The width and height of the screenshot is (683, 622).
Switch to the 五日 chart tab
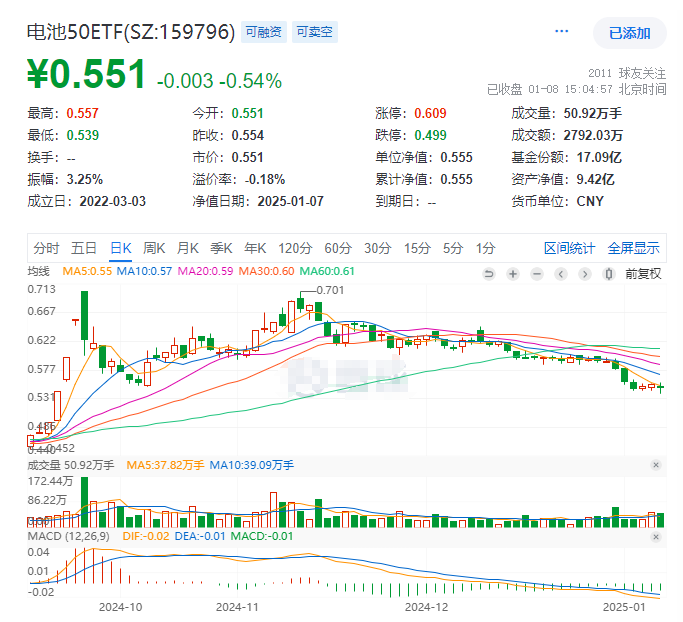(x=84, y=248)
